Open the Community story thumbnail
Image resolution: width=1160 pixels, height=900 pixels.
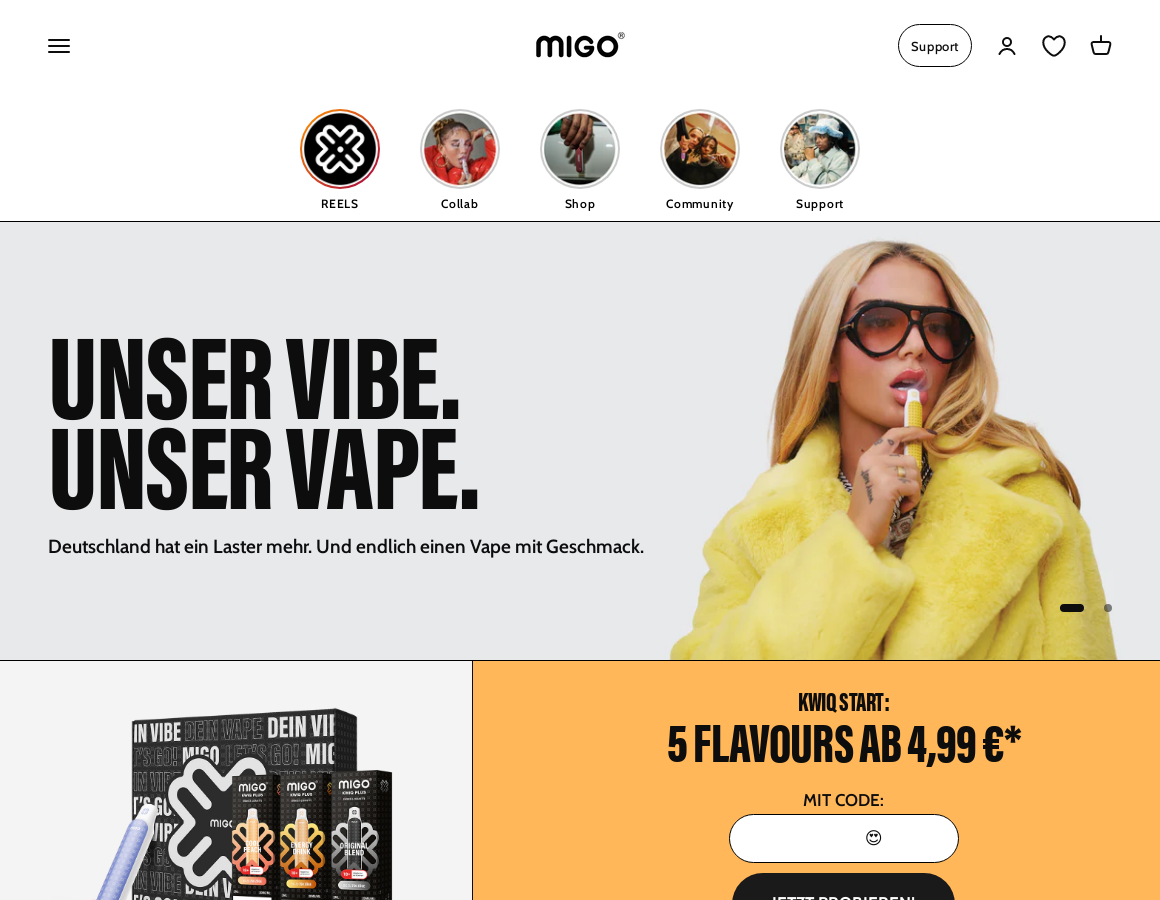[x=700, y=149]
